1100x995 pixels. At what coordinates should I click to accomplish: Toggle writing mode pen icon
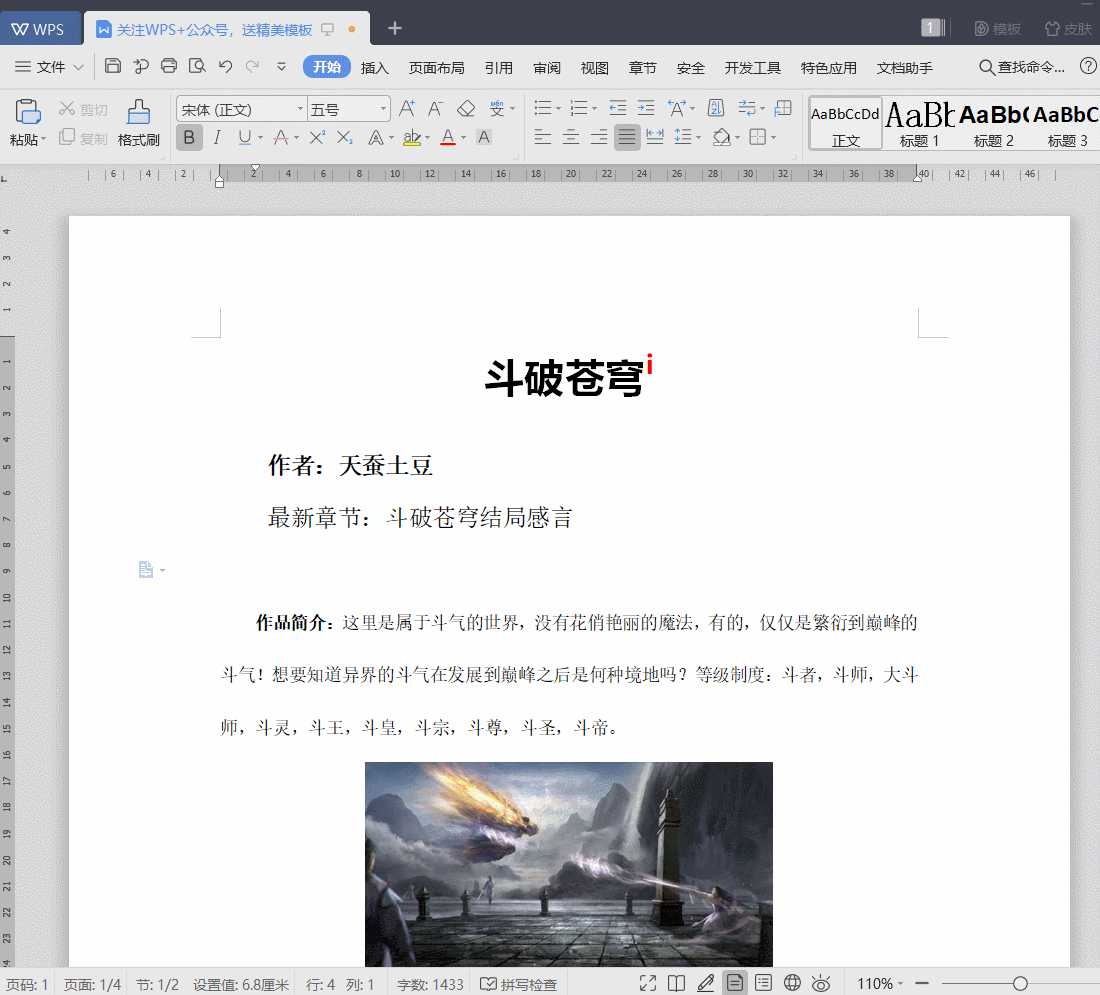tap(706, 984)
